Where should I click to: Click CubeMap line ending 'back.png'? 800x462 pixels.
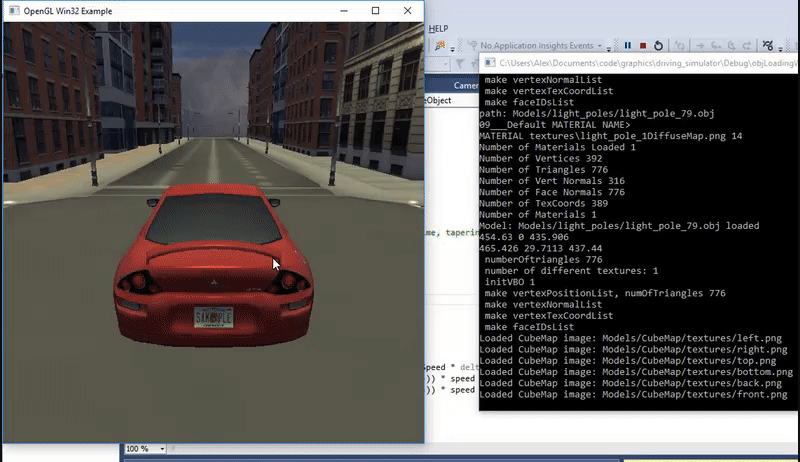click(x=631, y=383)
